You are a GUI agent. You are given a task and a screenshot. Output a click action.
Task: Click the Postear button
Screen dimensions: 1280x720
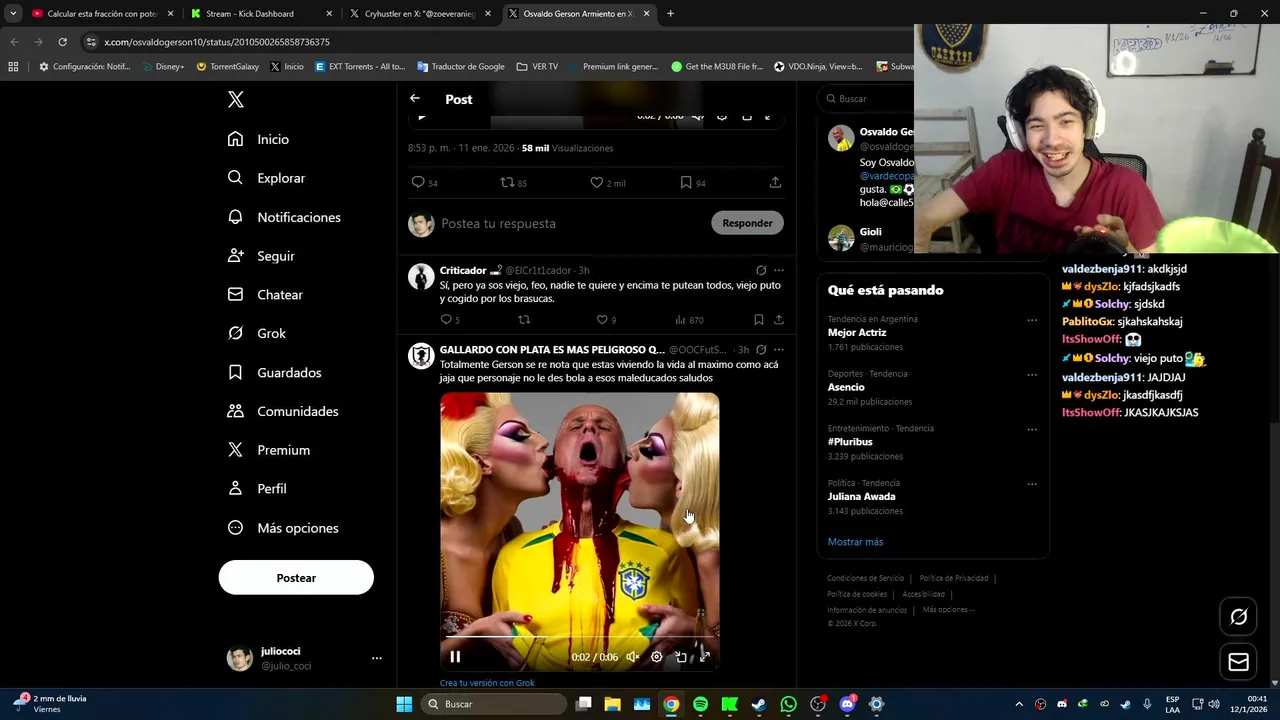click(x=296, y=578)
